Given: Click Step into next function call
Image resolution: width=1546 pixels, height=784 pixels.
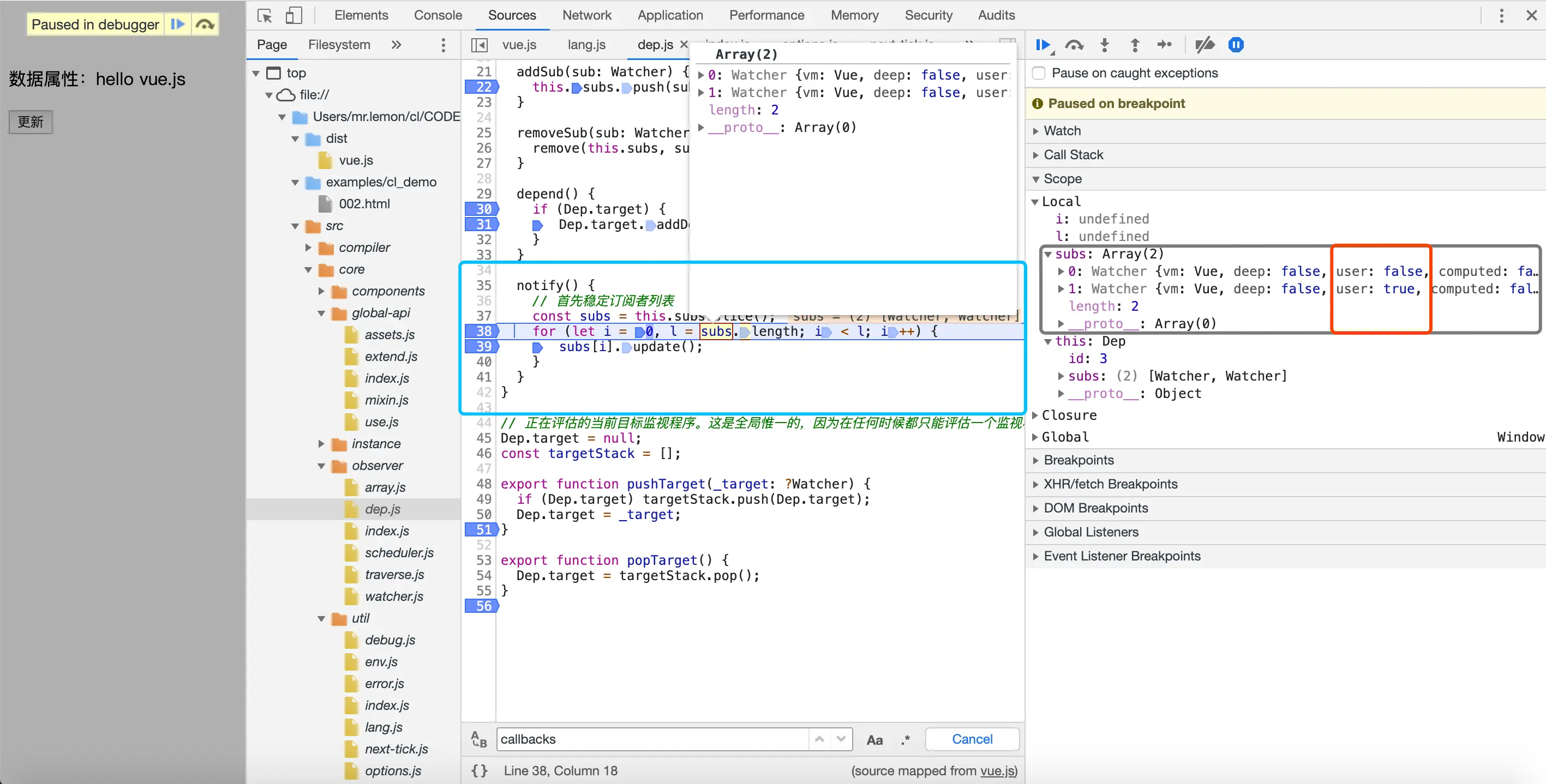Looking at the screenshot, I should tap(1104, 45).
